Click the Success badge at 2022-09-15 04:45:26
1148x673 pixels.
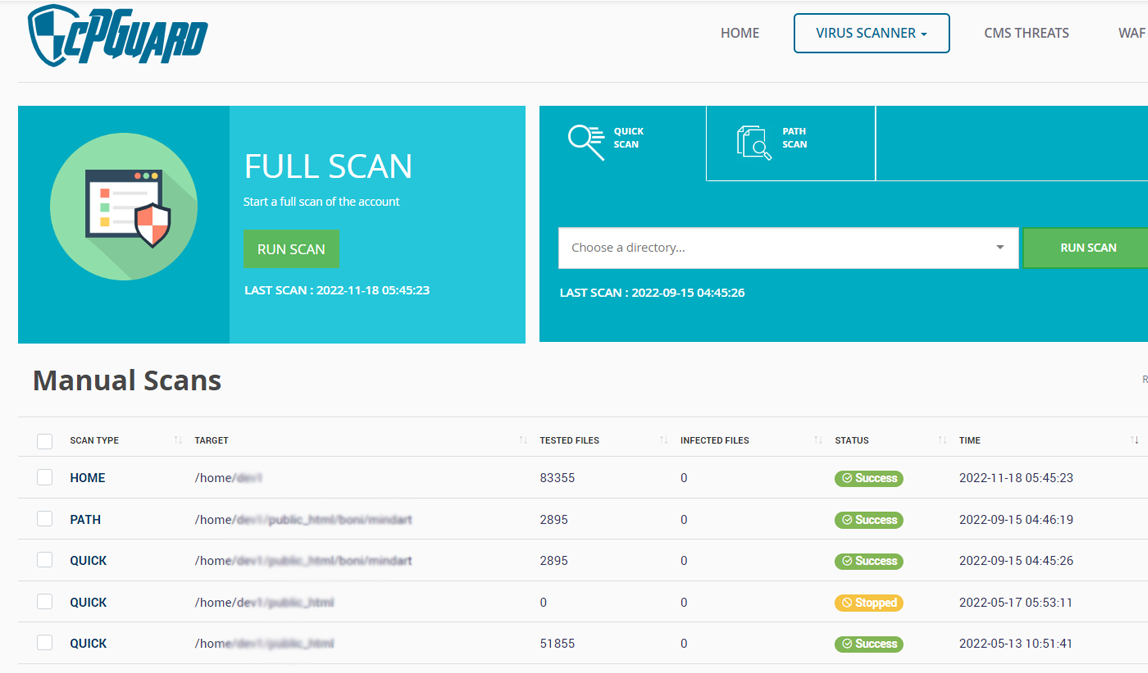pos(869,561)
